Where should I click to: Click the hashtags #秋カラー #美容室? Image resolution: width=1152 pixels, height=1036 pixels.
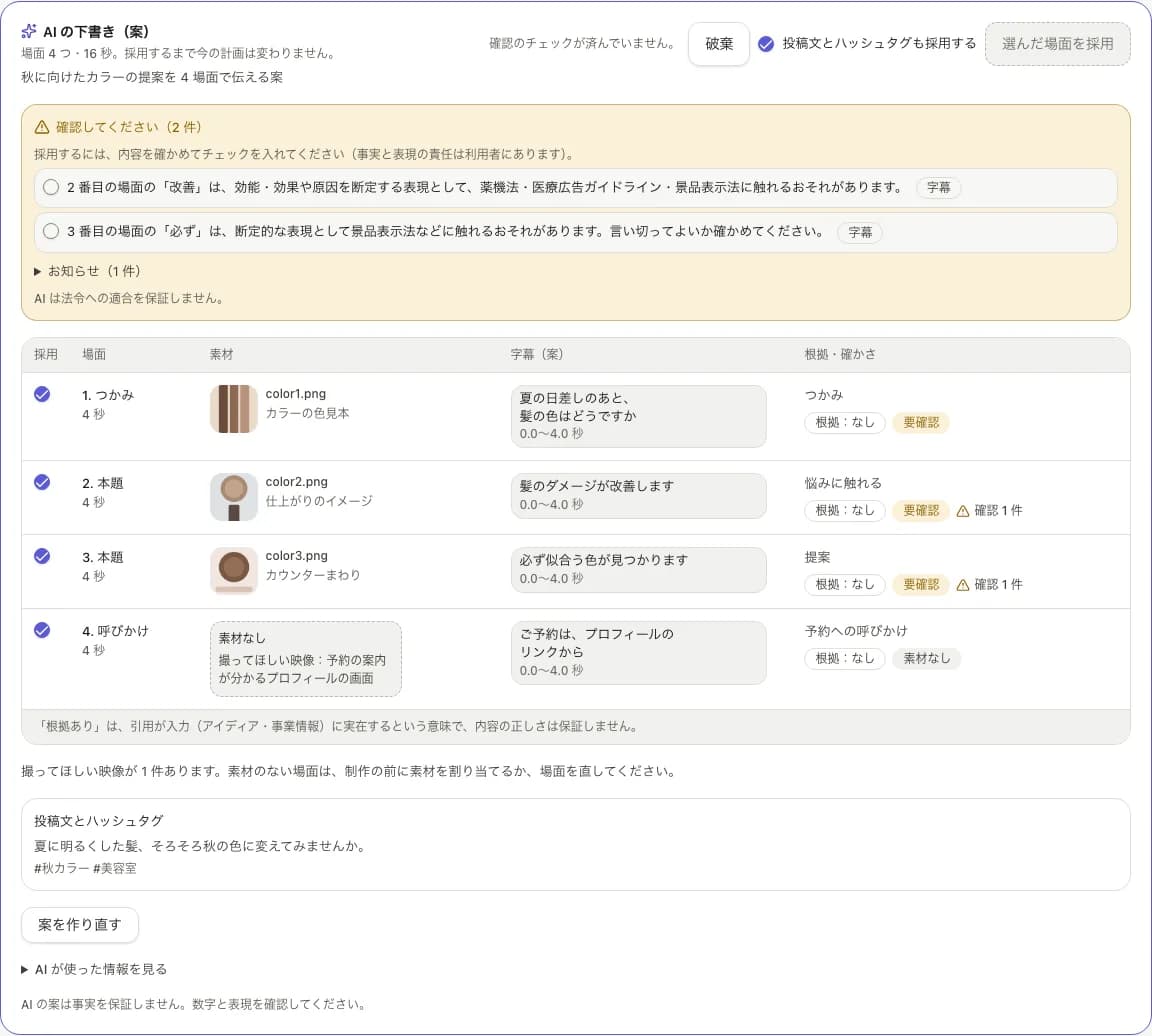(85, 868)
